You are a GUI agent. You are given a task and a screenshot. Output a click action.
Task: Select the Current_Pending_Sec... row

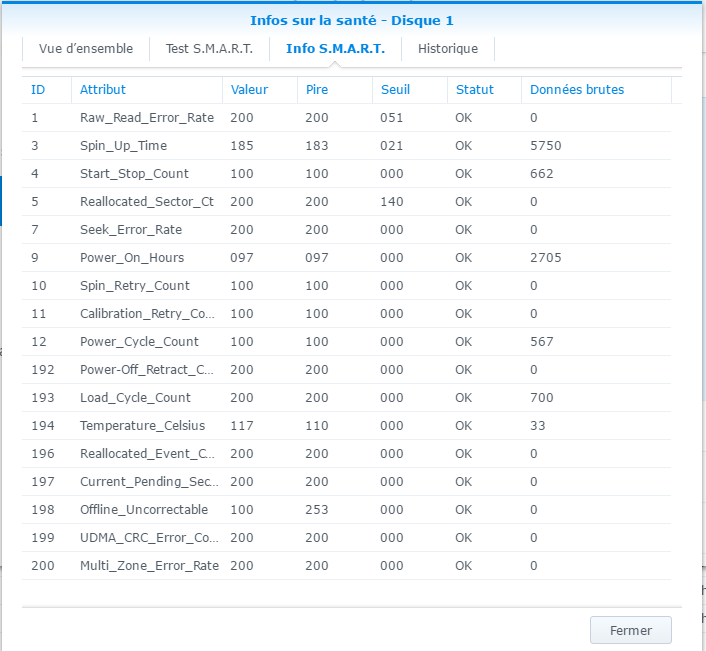coord(346,481)
